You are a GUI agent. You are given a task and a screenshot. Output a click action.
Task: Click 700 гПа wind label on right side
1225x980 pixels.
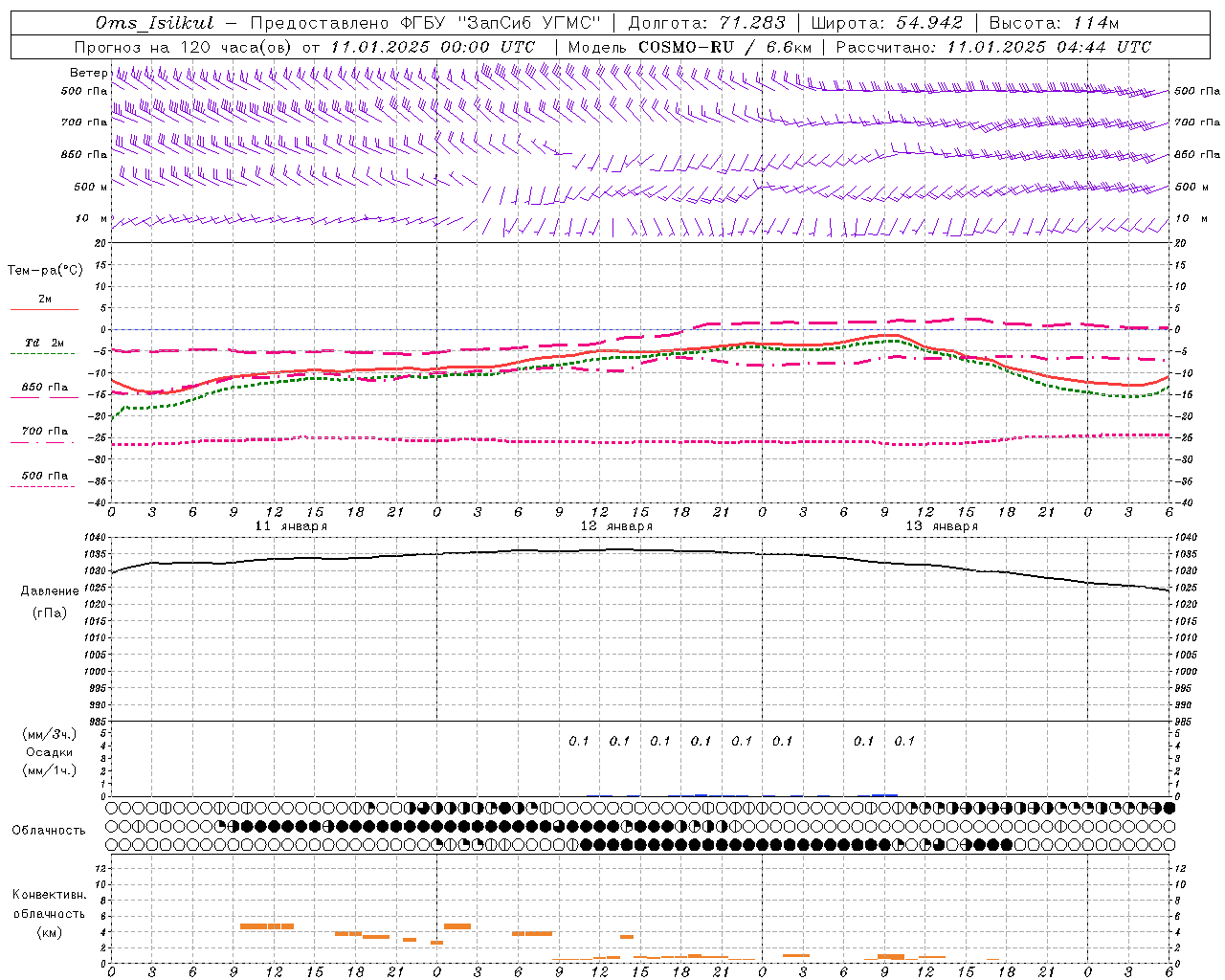coord(1197,122)
